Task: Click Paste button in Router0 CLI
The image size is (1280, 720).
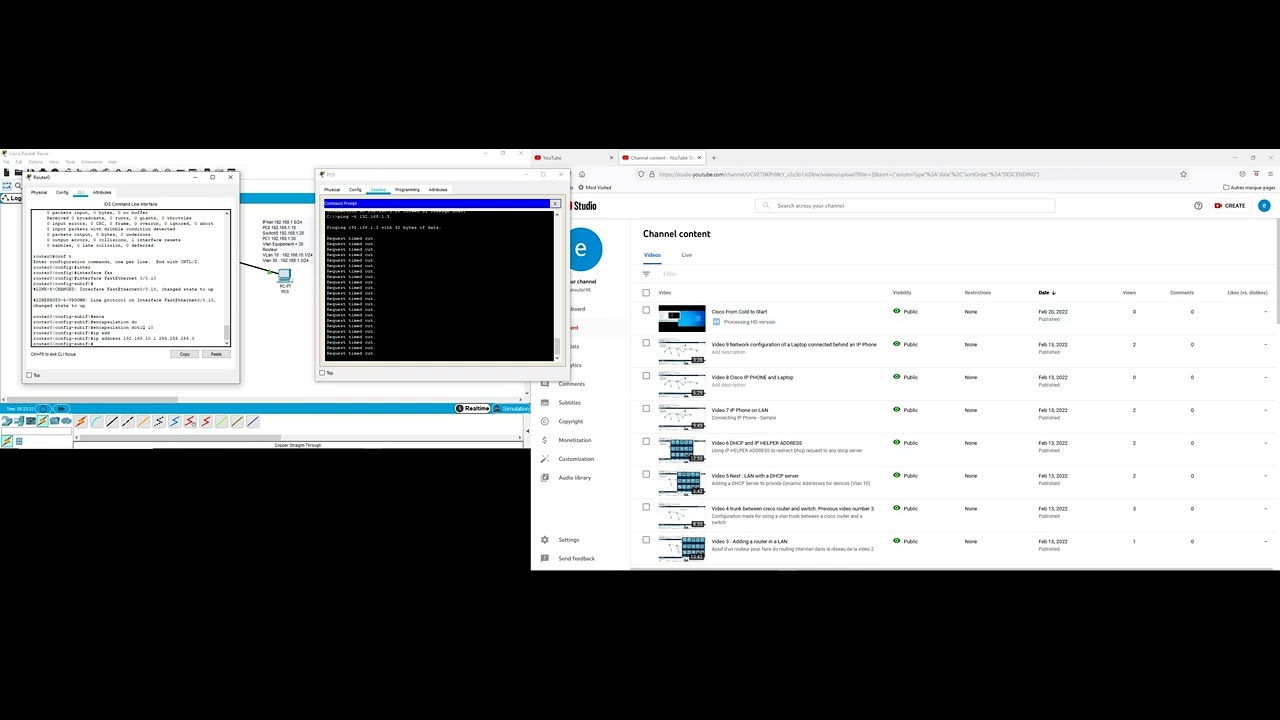Action: tap(216, 354)
